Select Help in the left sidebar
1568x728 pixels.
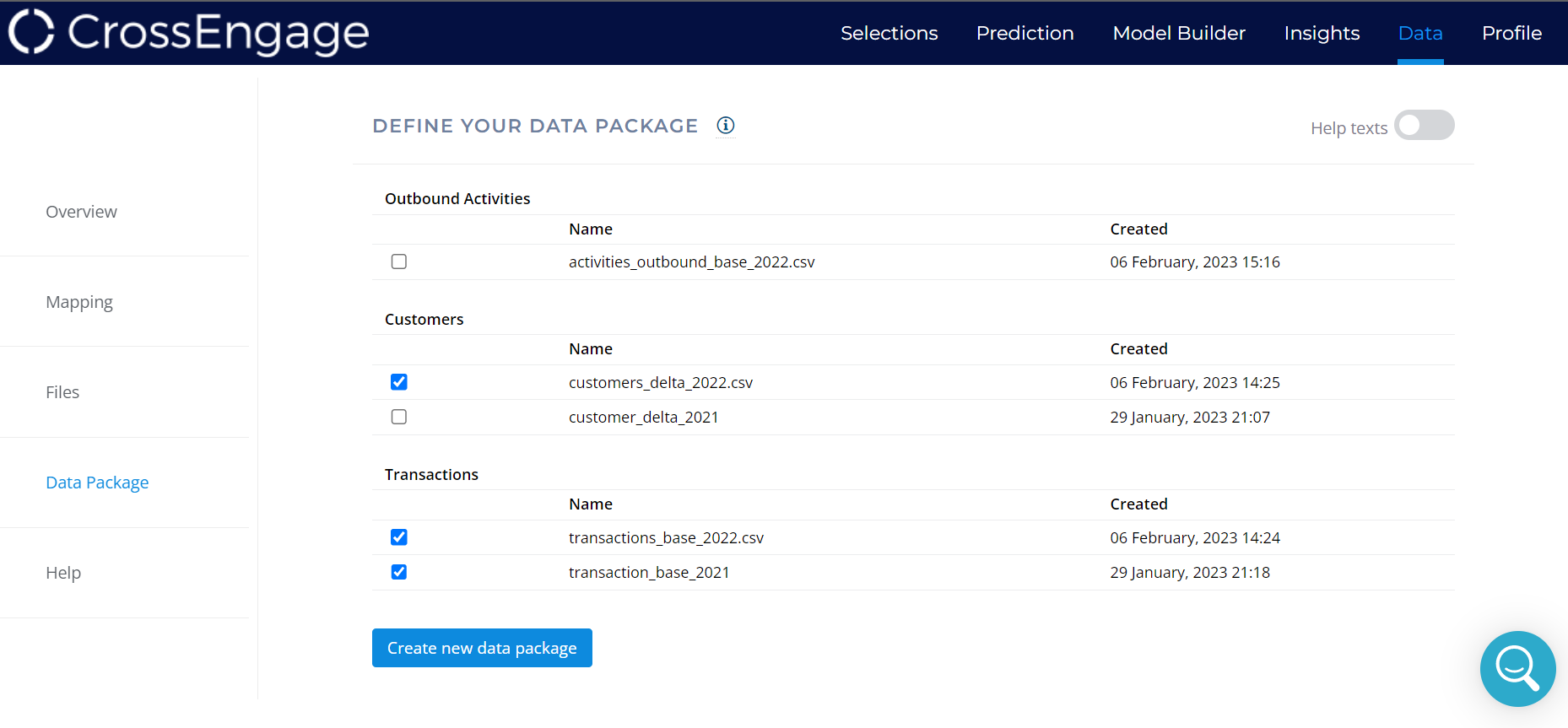click(x=63, y=573)
